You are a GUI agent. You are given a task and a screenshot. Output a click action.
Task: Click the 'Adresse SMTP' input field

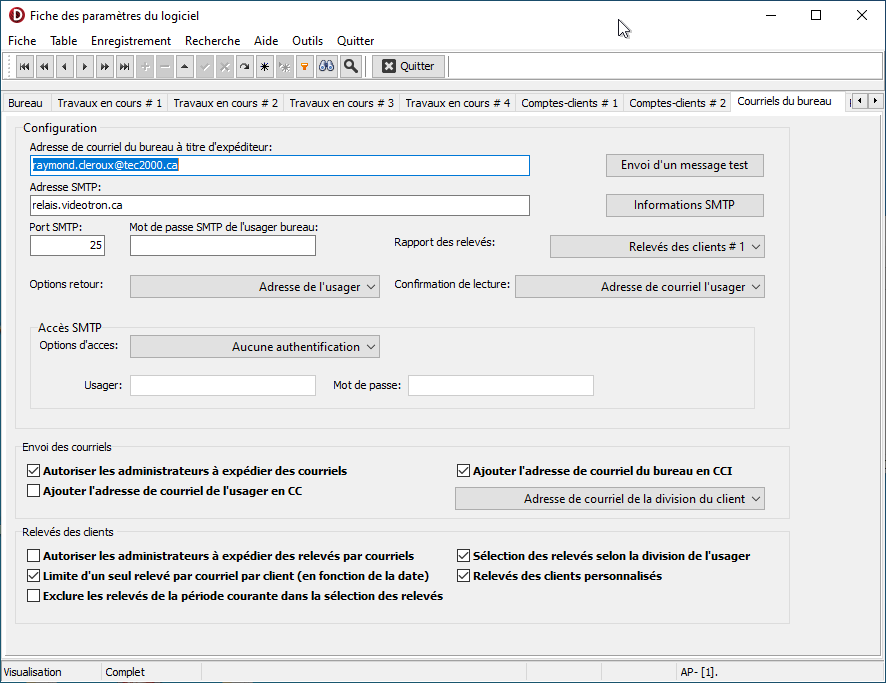(x=280, y=205)
